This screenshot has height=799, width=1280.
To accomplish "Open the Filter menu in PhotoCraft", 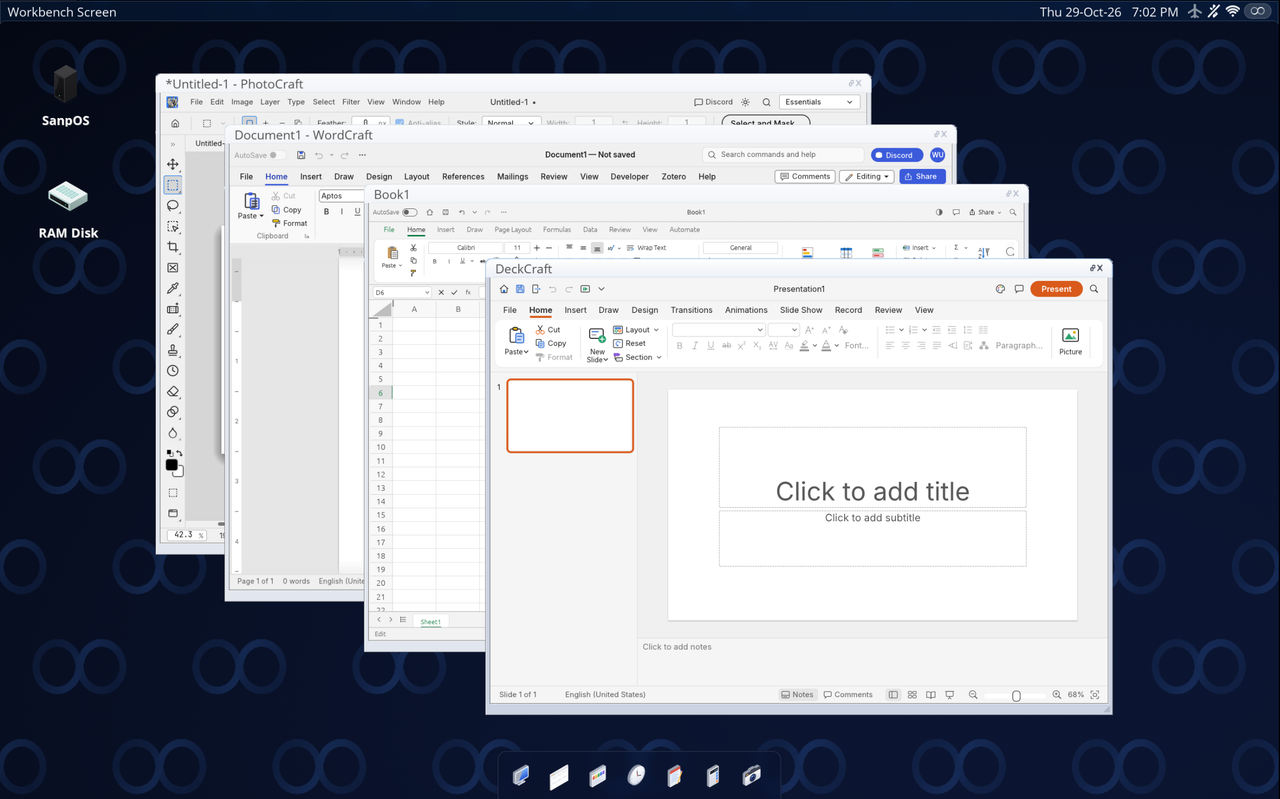I will [x=351, y=102].
